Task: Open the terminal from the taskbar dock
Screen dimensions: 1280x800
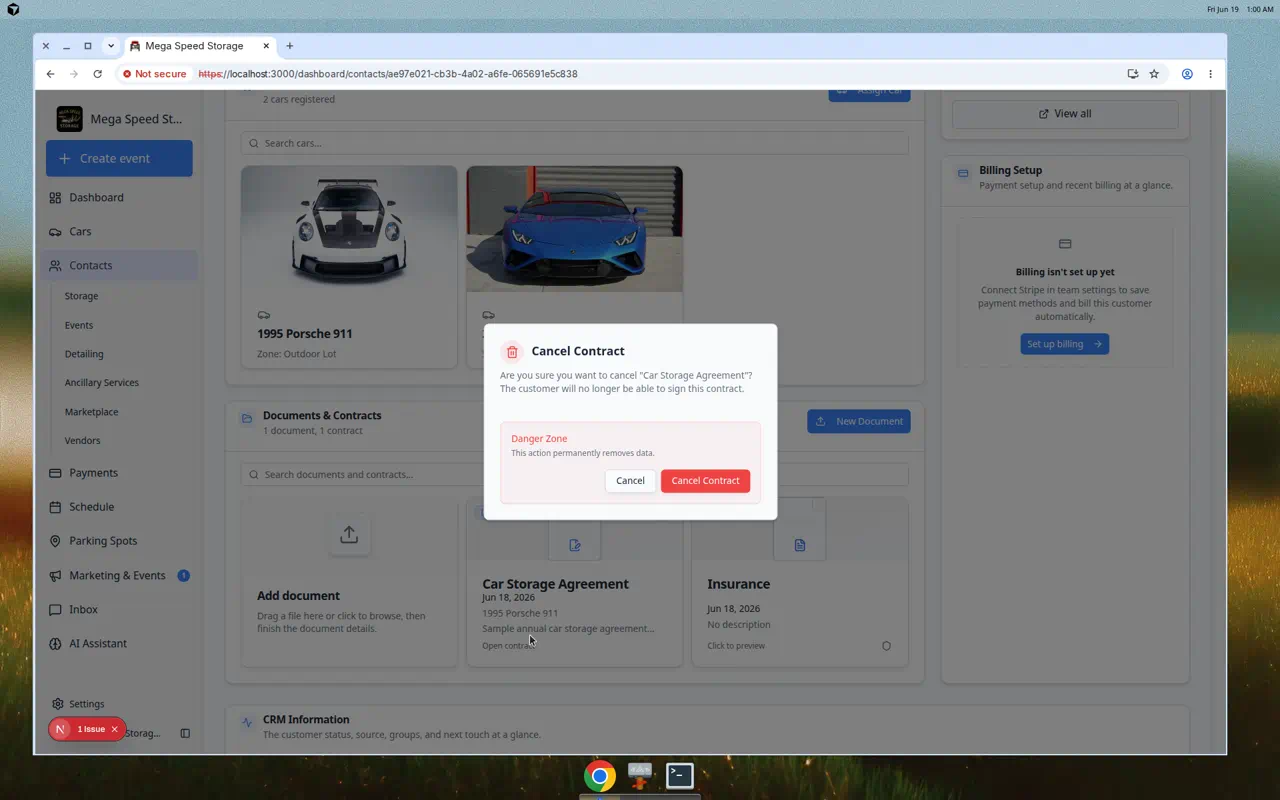Action: click(x=680, y=775)
